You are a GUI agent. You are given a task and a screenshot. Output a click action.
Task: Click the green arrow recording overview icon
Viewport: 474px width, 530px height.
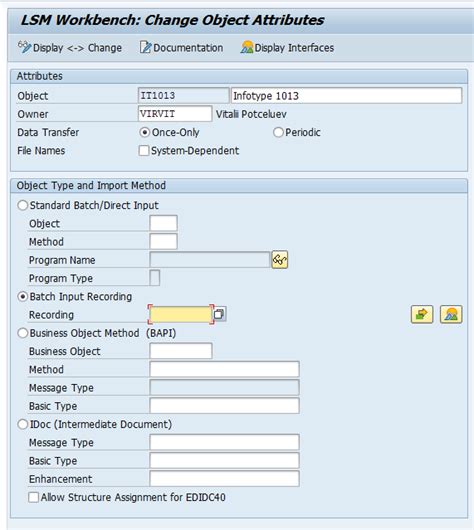click(x=422, y=314)
